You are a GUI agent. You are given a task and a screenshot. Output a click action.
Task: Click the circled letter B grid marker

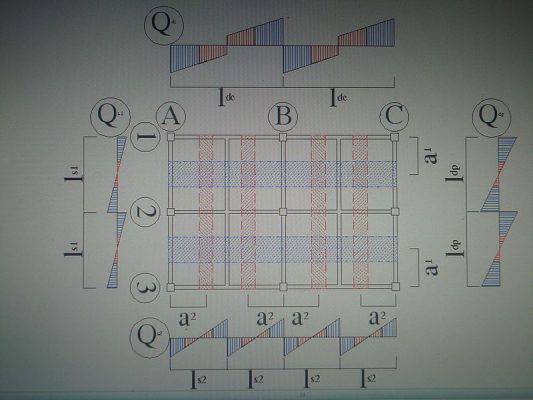[283, 116]
